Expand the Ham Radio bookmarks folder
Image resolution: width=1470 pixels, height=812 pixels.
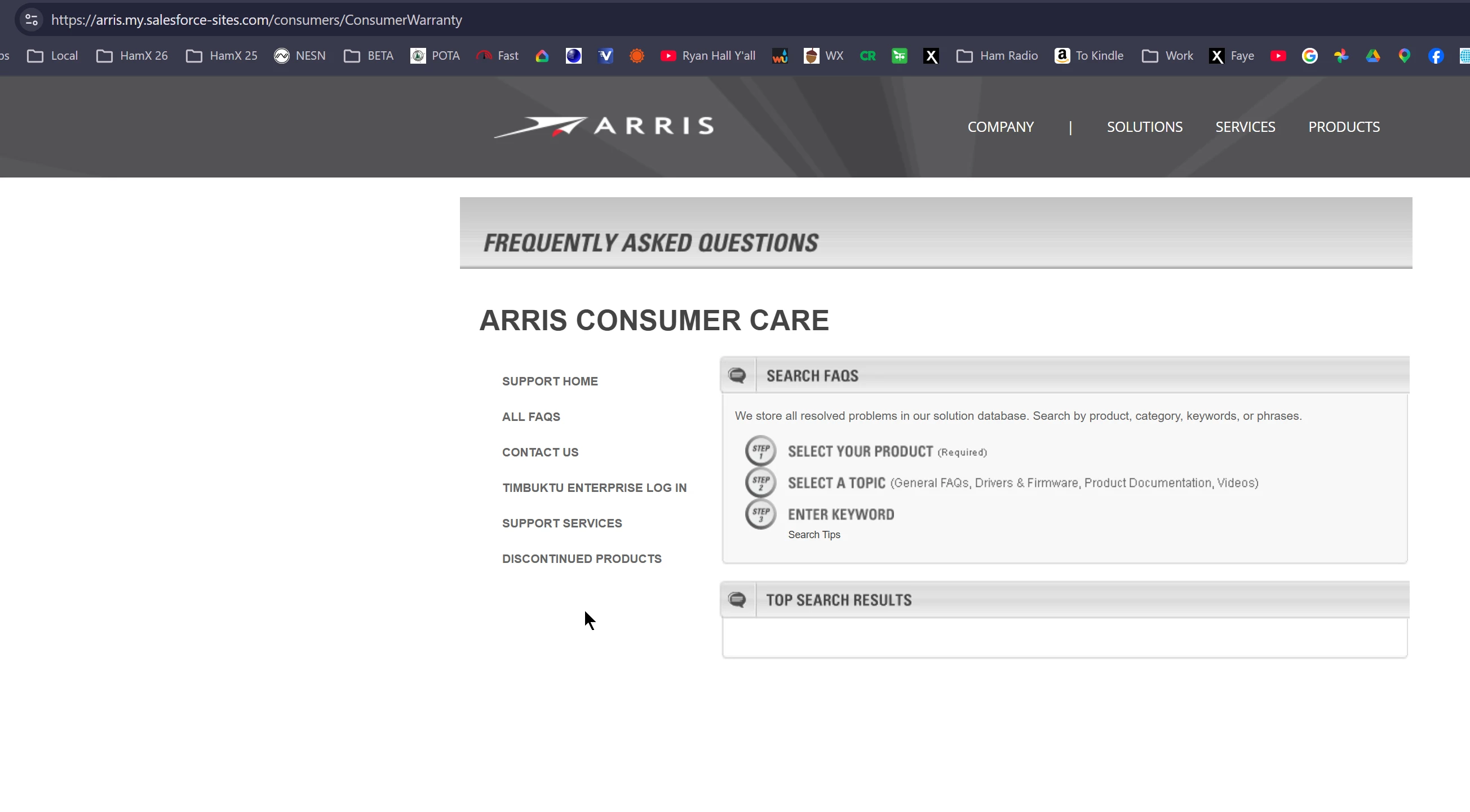point(997,56)
